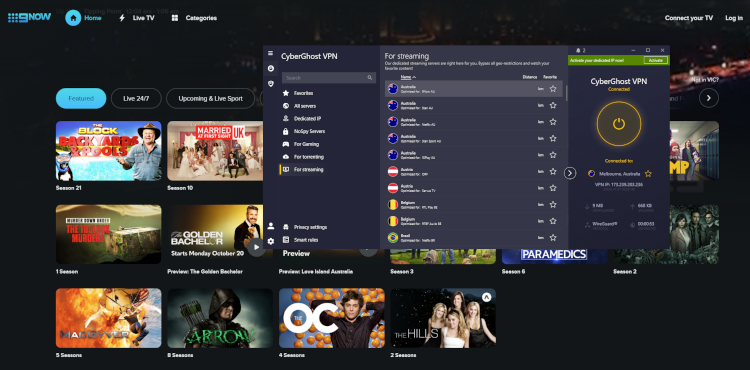Open the settings gear in CyberGhost sidebar
The image size is (750, 370).
(271, 241)
